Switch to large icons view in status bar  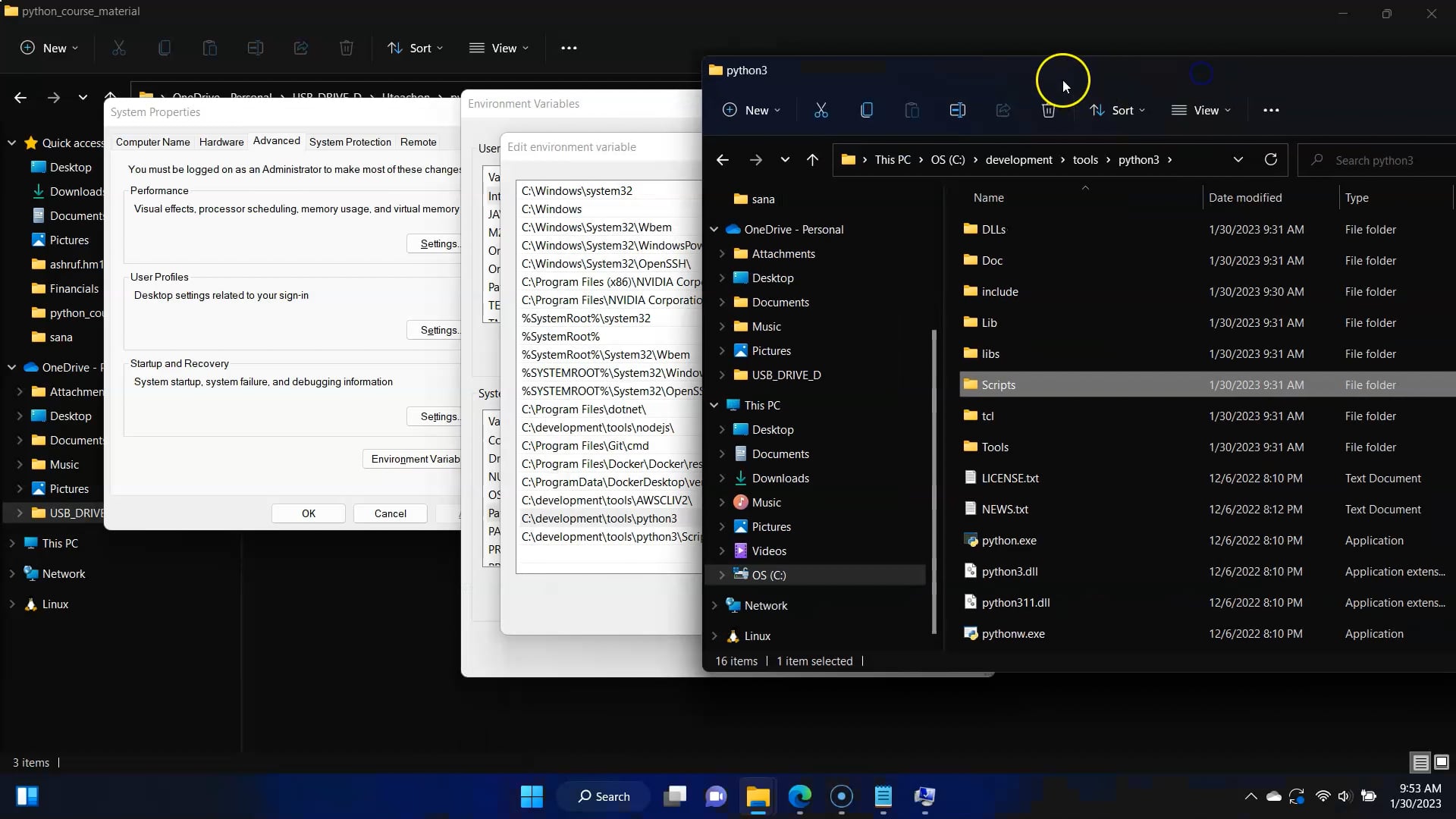1442,762
